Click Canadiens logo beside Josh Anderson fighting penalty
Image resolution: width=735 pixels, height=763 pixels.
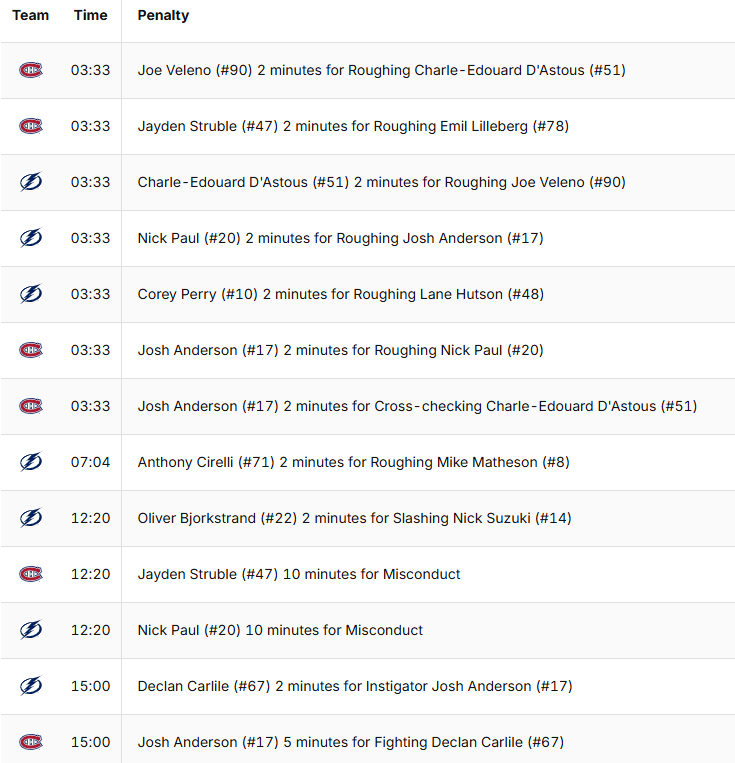[x=31, y=742]
